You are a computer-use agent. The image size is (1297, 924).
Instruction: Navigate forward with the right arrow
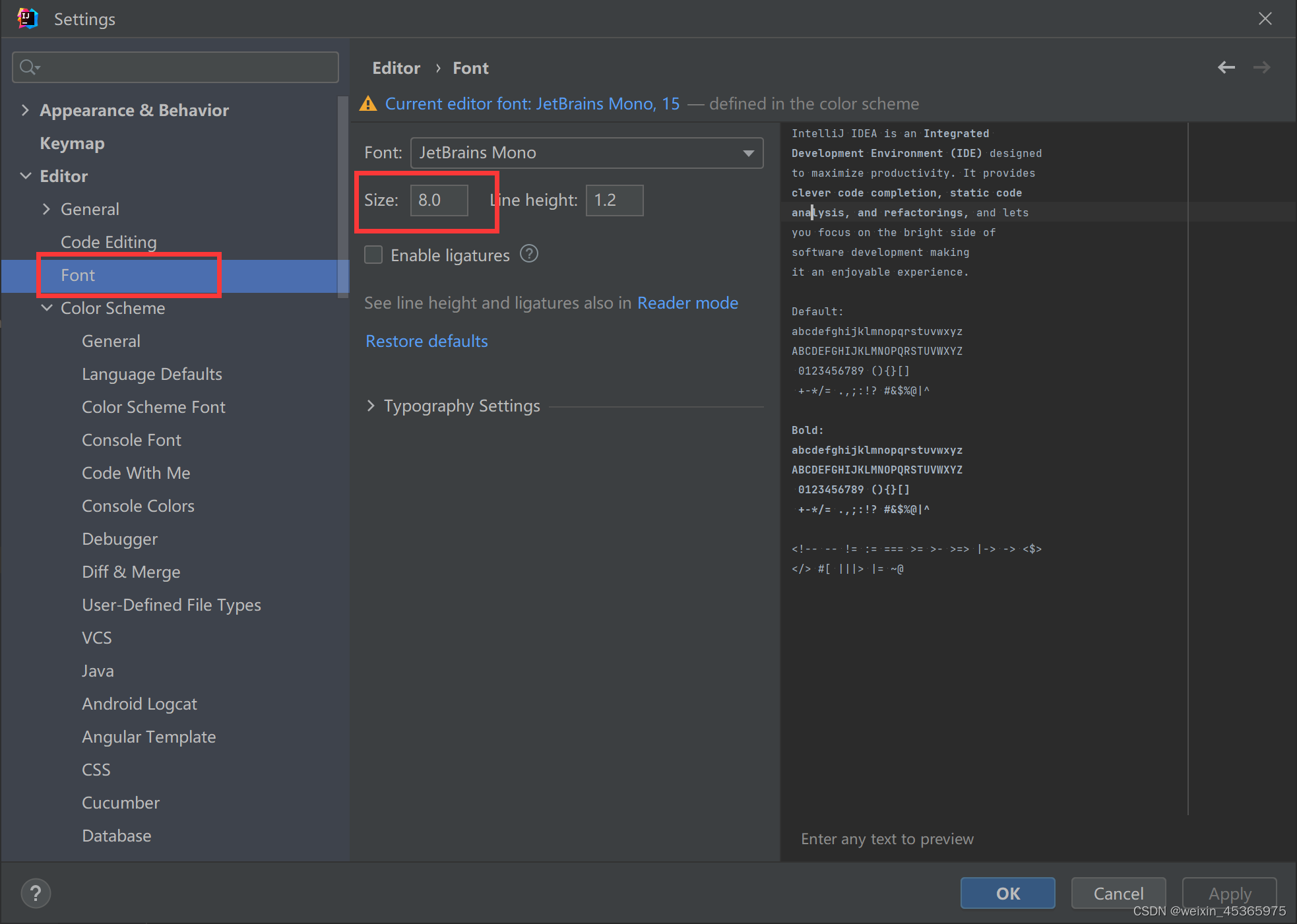[1261, 67]
